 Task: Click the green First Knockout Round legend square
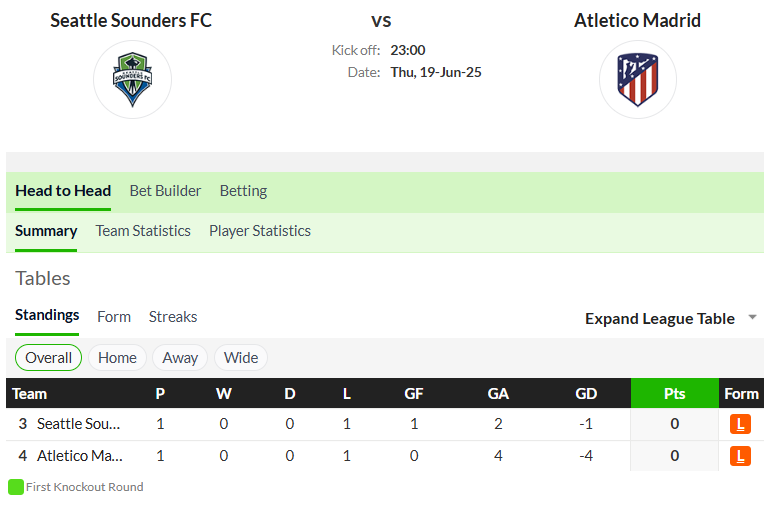point(16,487)
